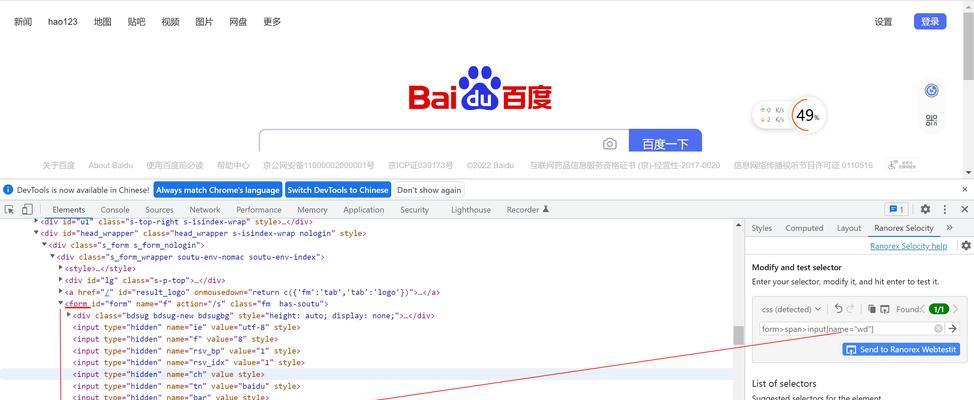Click the Baidu logo

point(480,89)
